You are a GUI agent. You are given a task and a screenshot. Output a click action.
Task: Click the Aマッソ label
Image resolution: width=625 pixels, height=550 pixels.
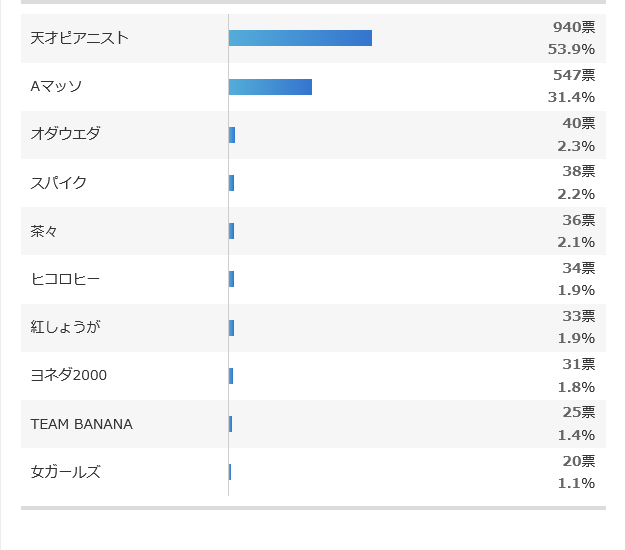coord(56,87)
